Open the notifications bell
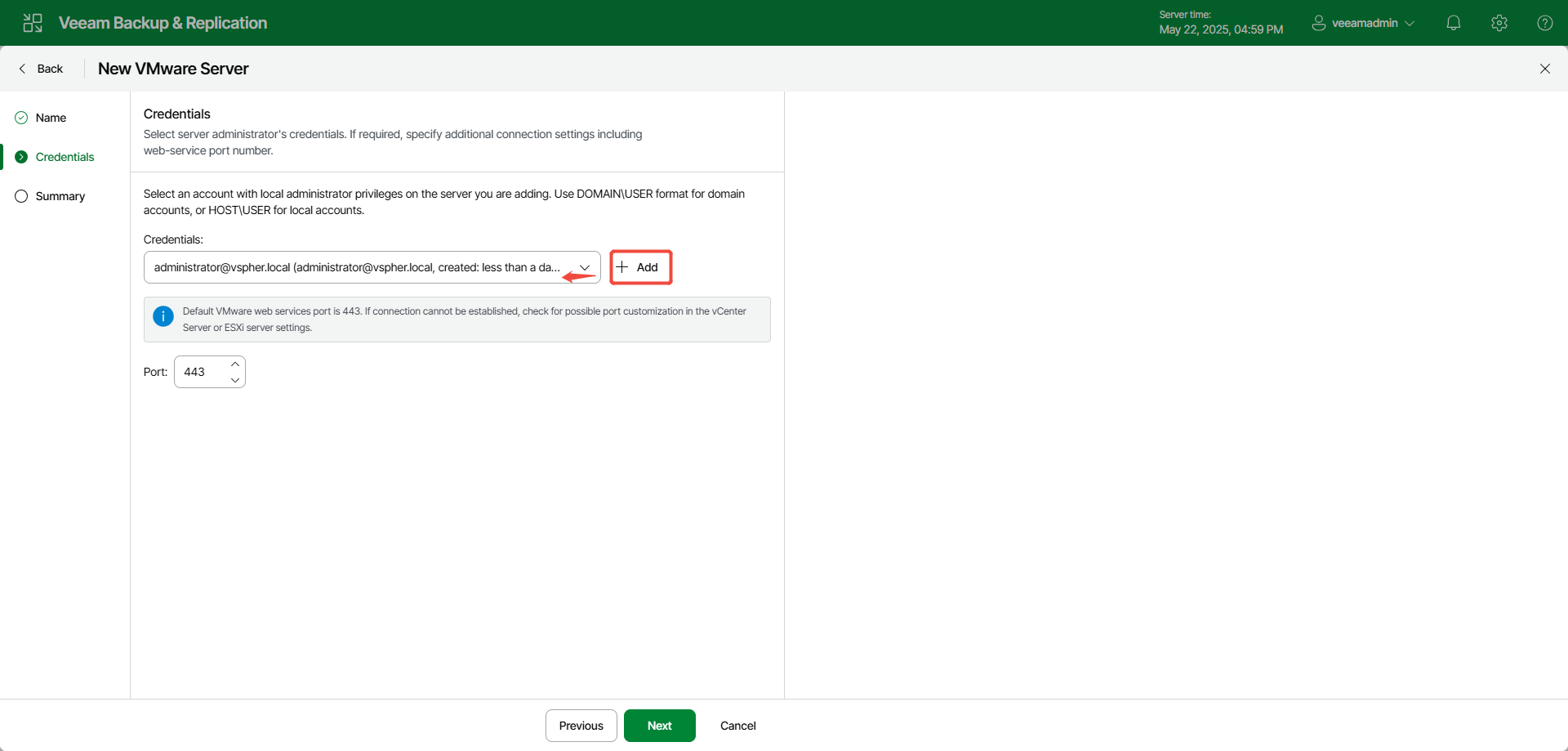Image resolution: width=1568 pixels, height=751 pixels. pyautogui.click(x=1454, y=23)
